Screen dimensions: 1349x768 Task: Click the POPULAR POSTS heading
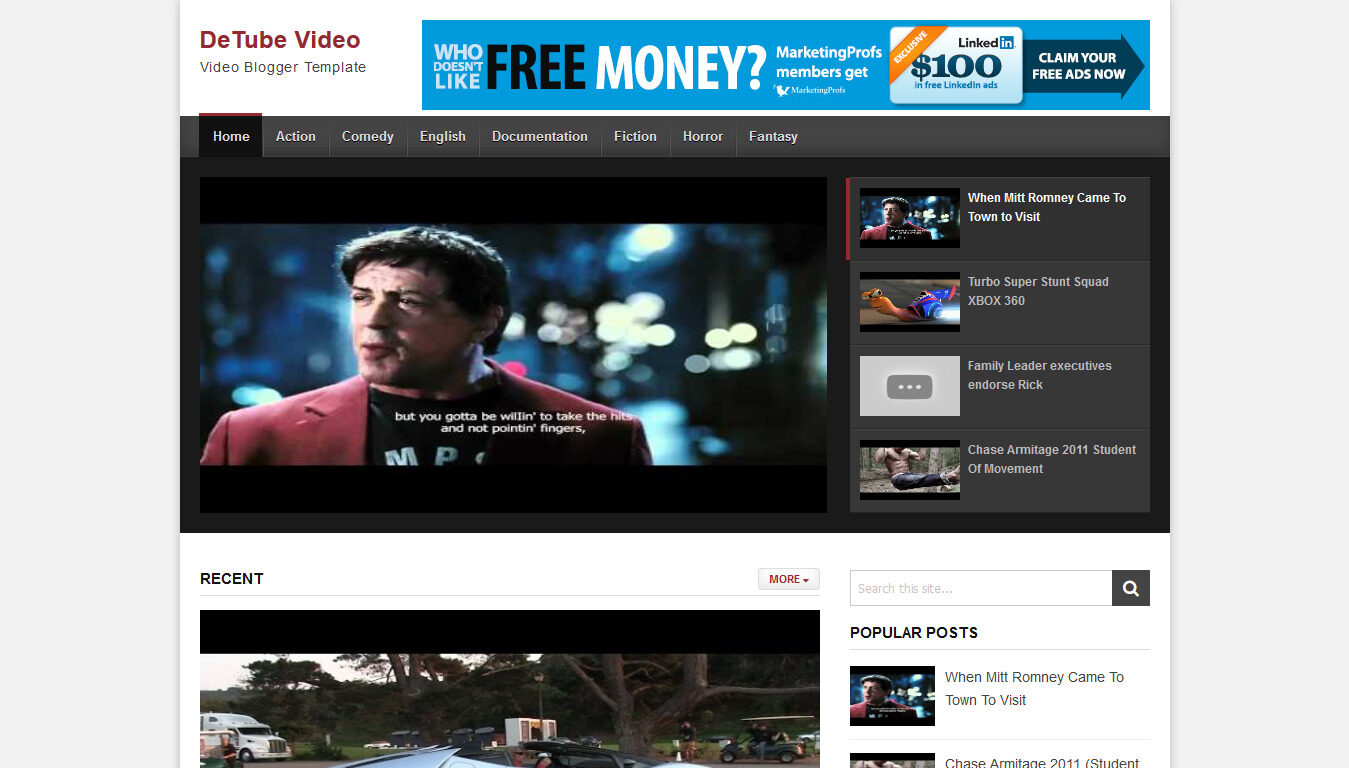point(914,633)
